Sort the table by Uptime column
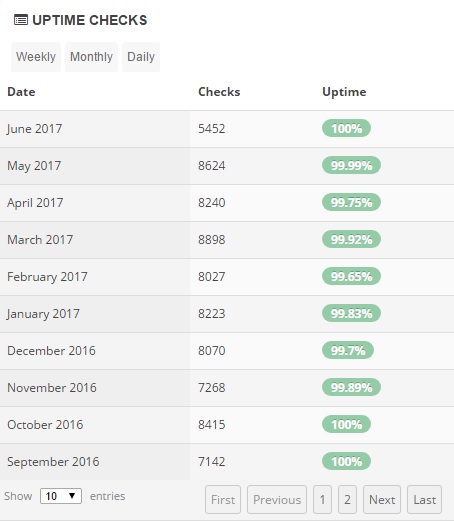The image size is (454, 521). pyautogui.click(x=344, y=92)
